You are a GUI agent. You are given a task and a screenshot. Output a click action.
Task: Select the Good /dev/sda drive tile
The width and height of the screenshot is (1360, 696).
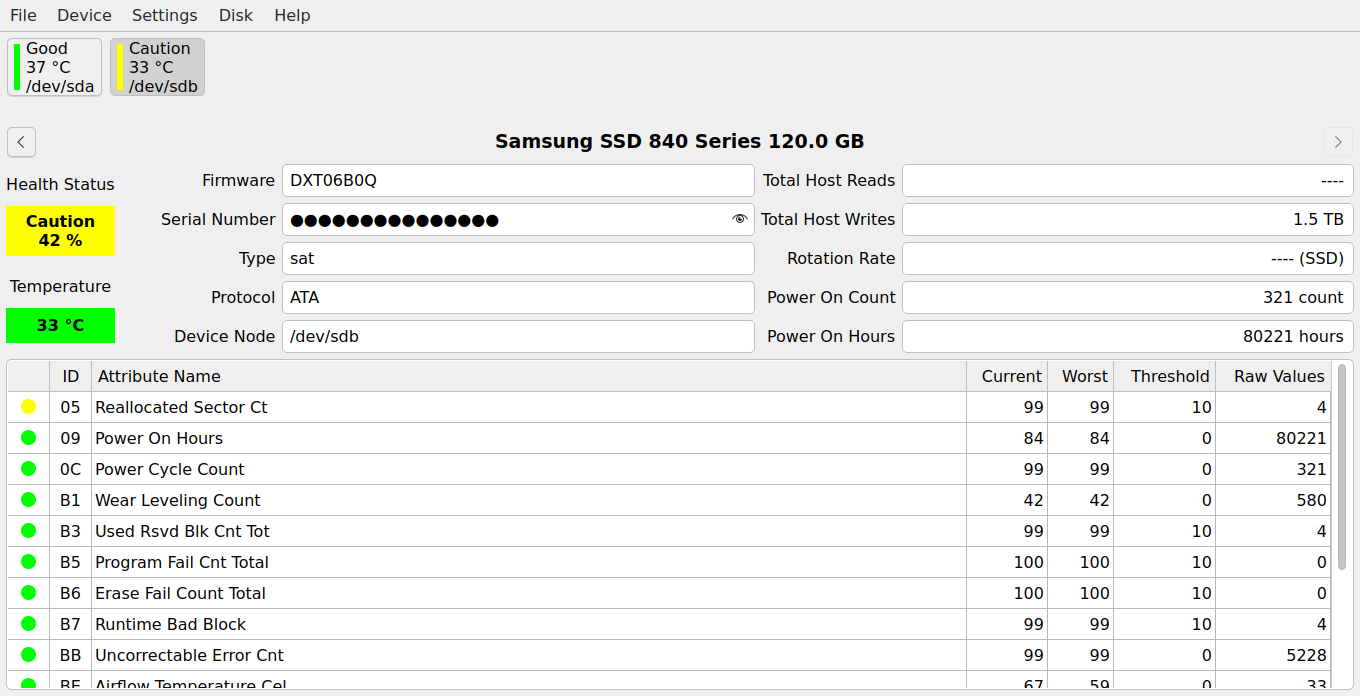pyautogui.click(x=54, y=66)
